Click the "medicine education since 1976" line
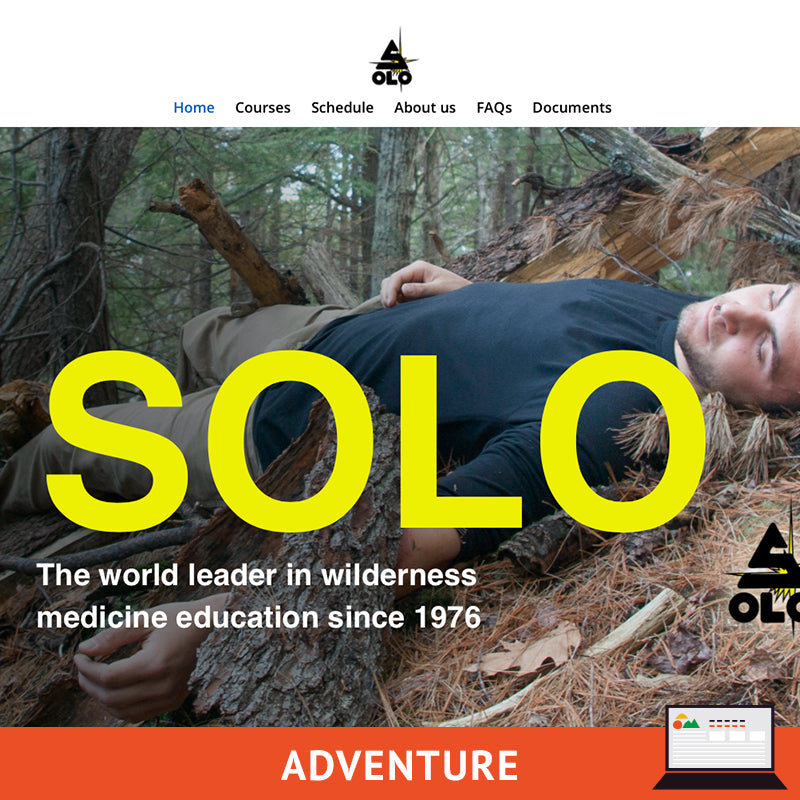This screenshot has width=800, height=800. [x=259, y=617]
